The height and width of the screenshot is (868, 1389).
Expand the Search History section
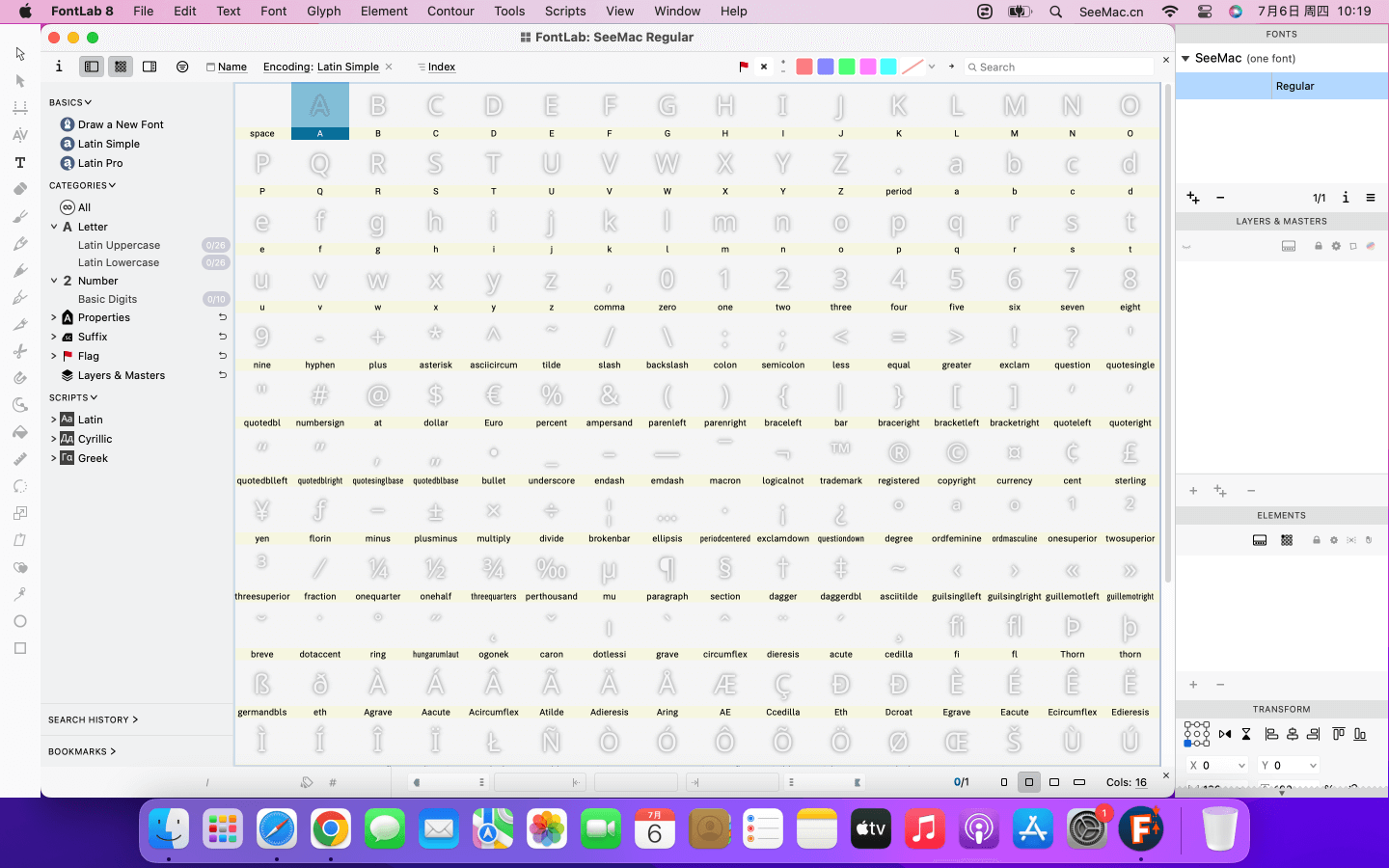tap(93, 719)
